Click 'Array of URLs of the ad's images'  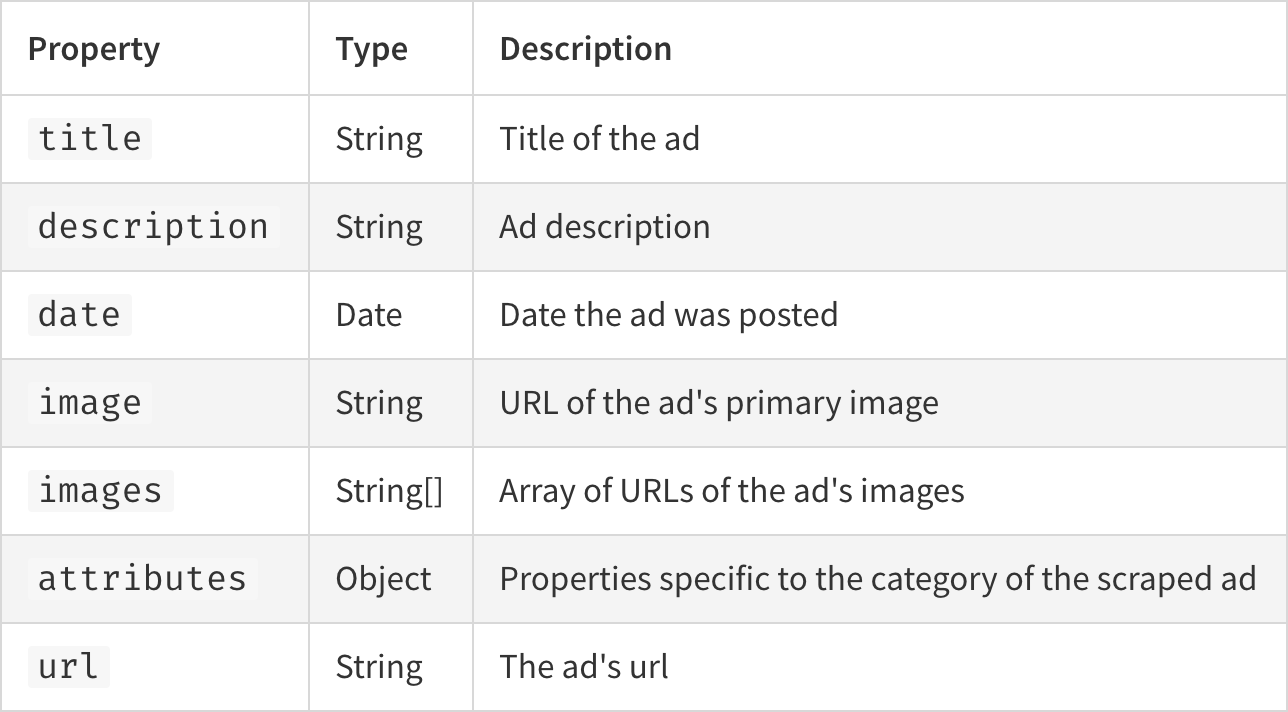click(732, 491)
